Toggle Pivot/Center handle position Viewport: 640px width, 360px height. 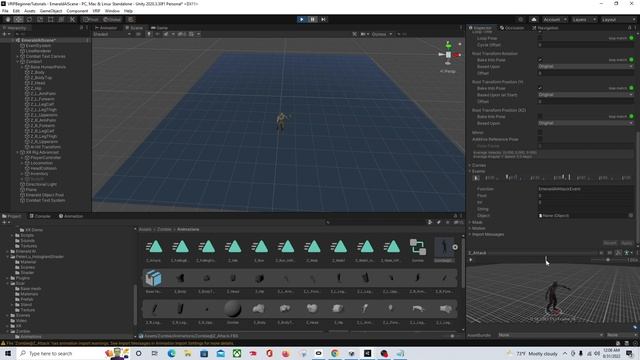(91, 19)
